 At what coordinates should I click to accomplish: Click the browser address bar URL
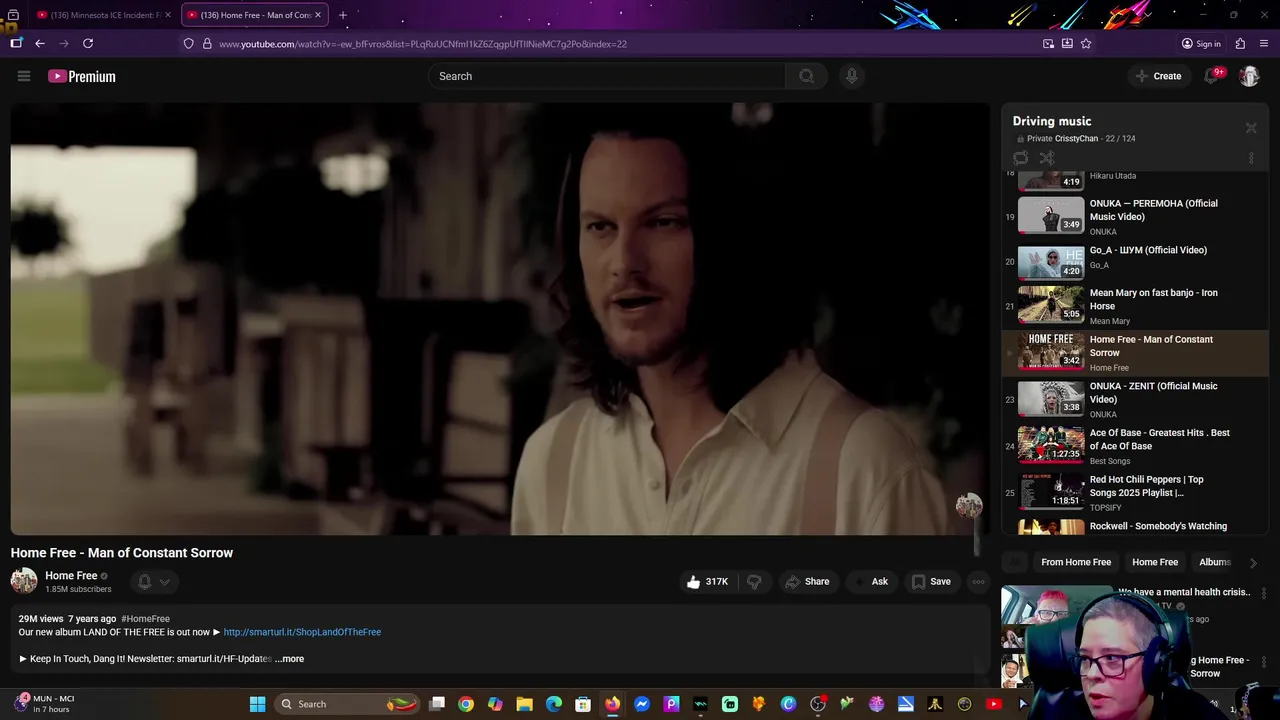click(422, 44)
